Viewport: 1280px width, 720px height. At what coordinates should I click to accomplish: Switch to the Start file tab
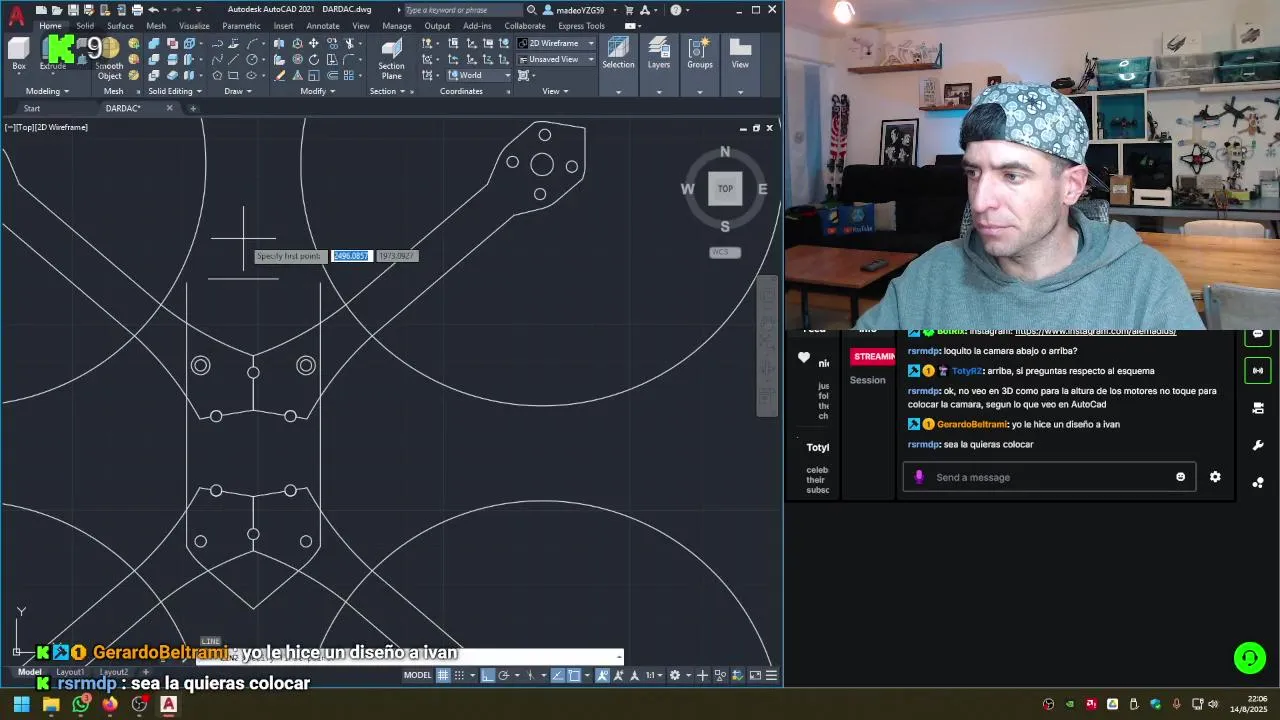32,108
